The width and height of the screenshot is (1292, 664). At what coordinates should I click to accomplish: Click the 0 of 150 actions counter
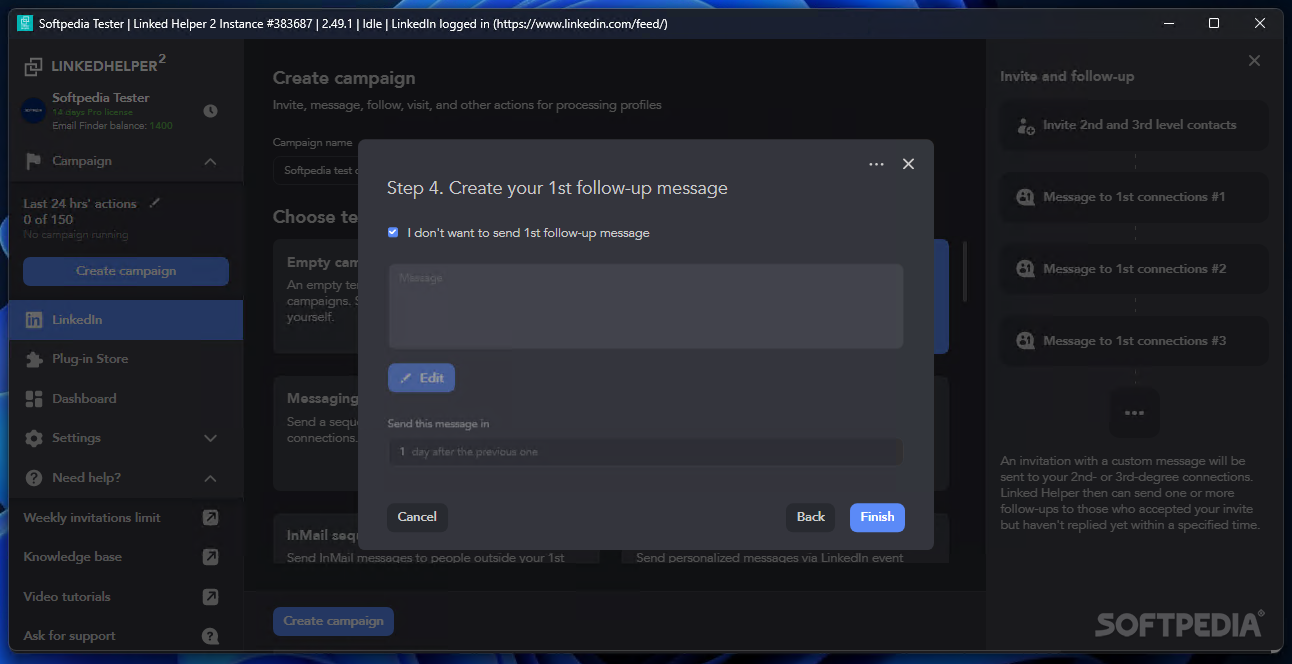tap(48, 219)
